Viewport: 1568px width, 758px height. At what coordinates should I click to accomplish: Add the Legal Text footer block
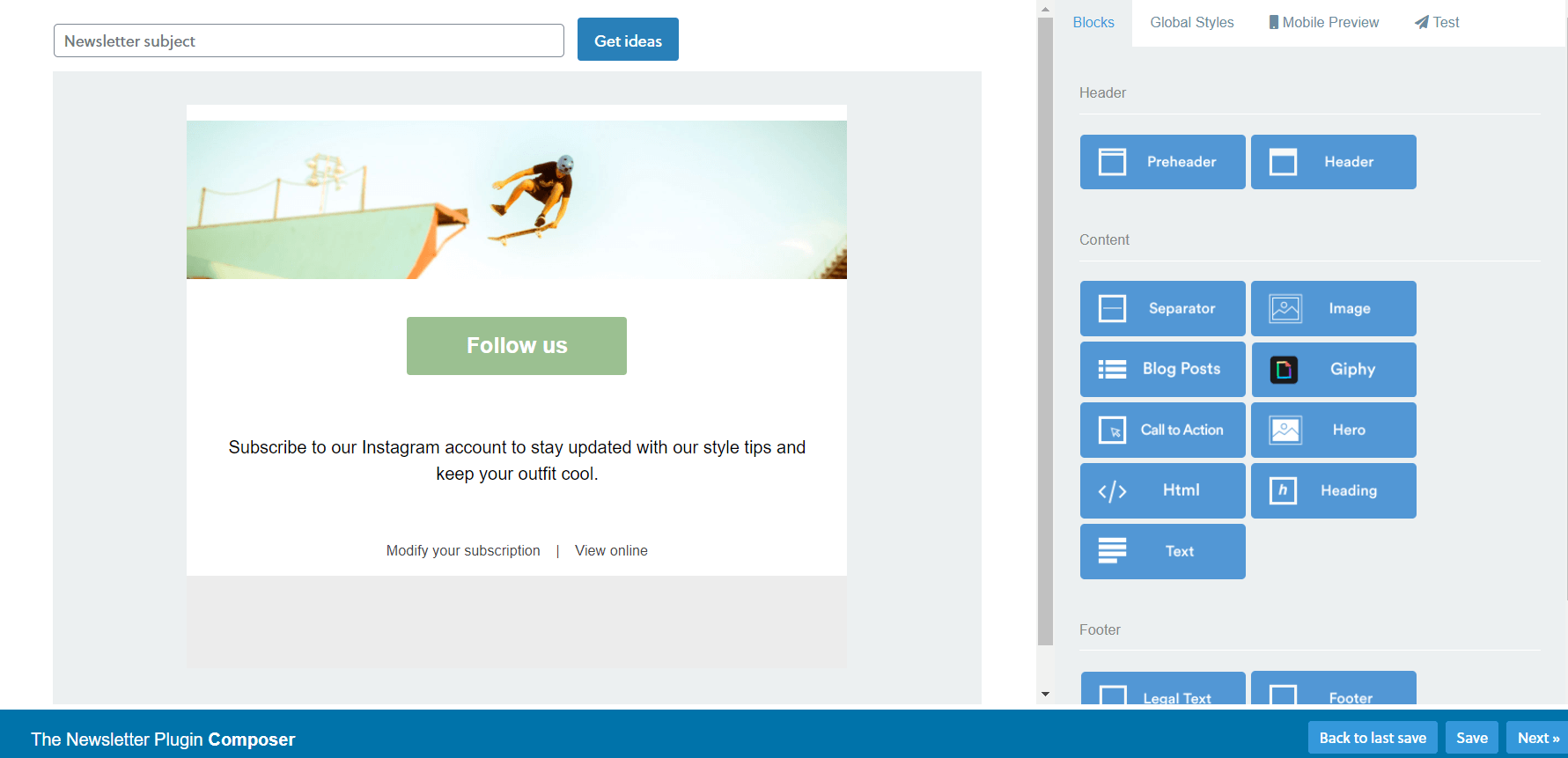click(1162, 688)
